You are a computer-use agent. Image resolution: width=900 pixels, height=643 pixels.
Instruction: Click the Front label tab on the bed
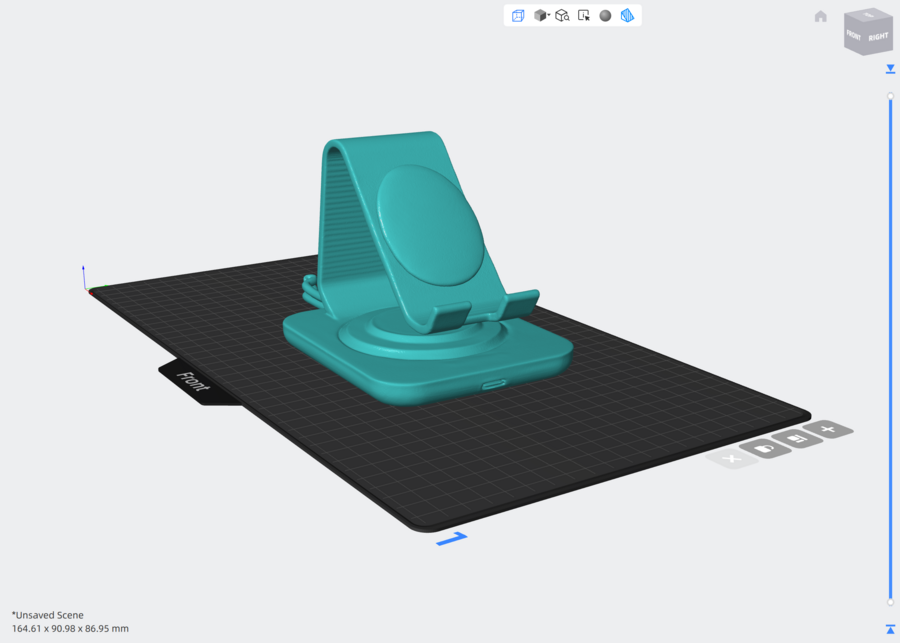(x=192, y=381)
